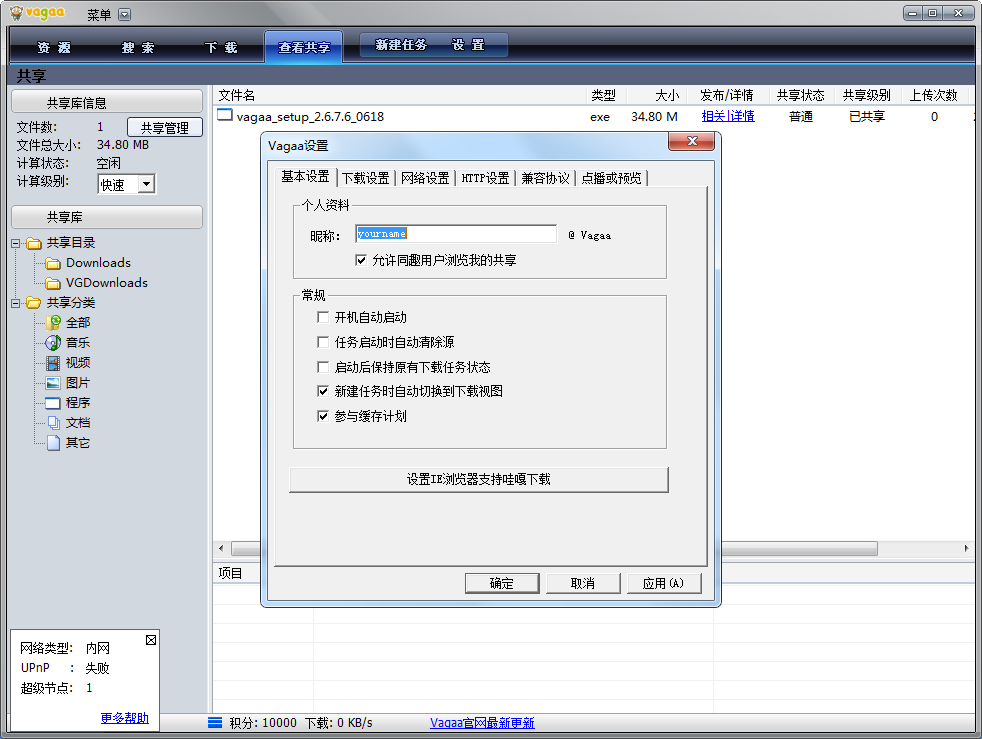
Task: Close the network info panel with its X icon
Action: (151, 640)
